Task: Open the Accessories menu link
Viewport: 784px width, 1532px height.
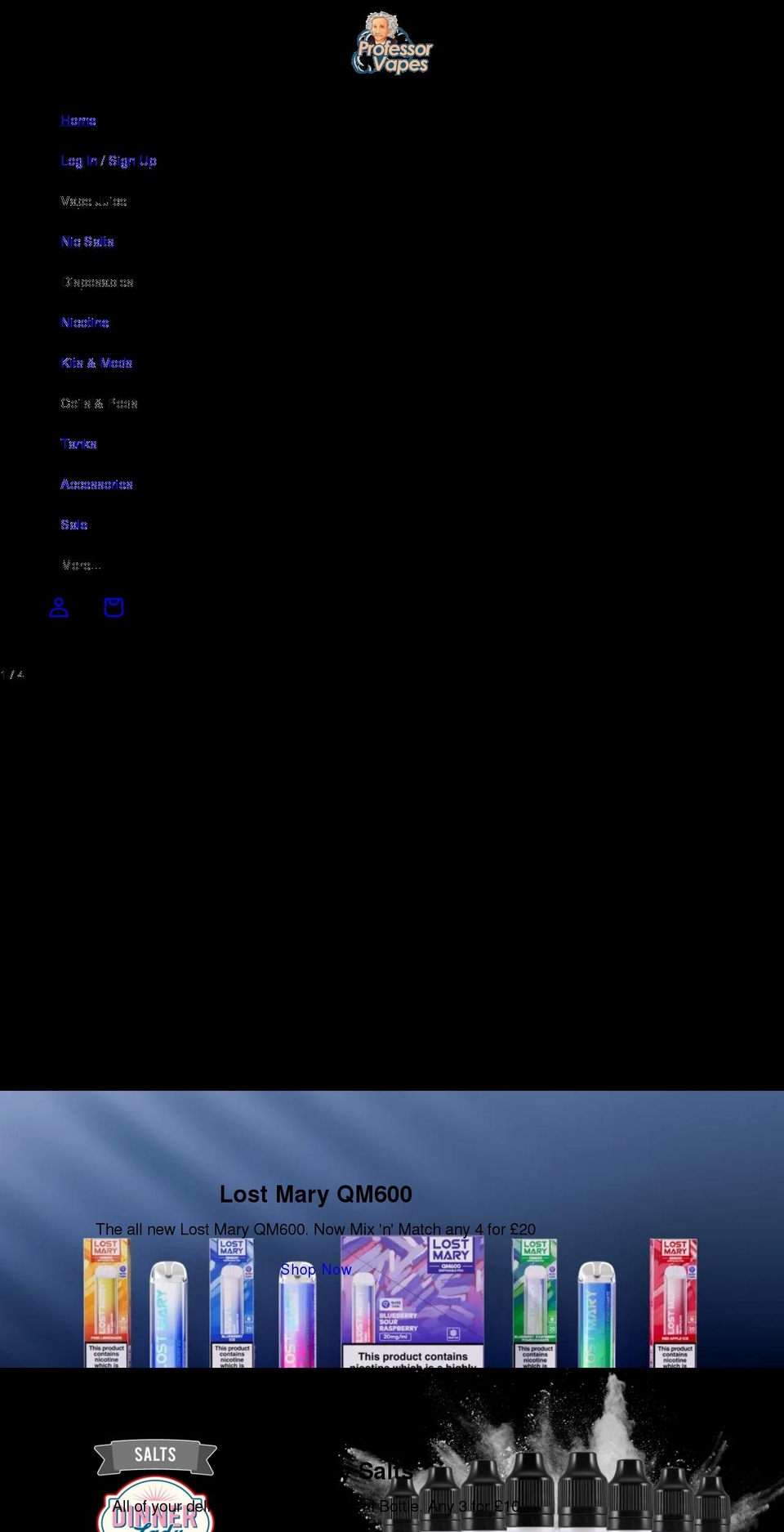Action: coord(96,484)
